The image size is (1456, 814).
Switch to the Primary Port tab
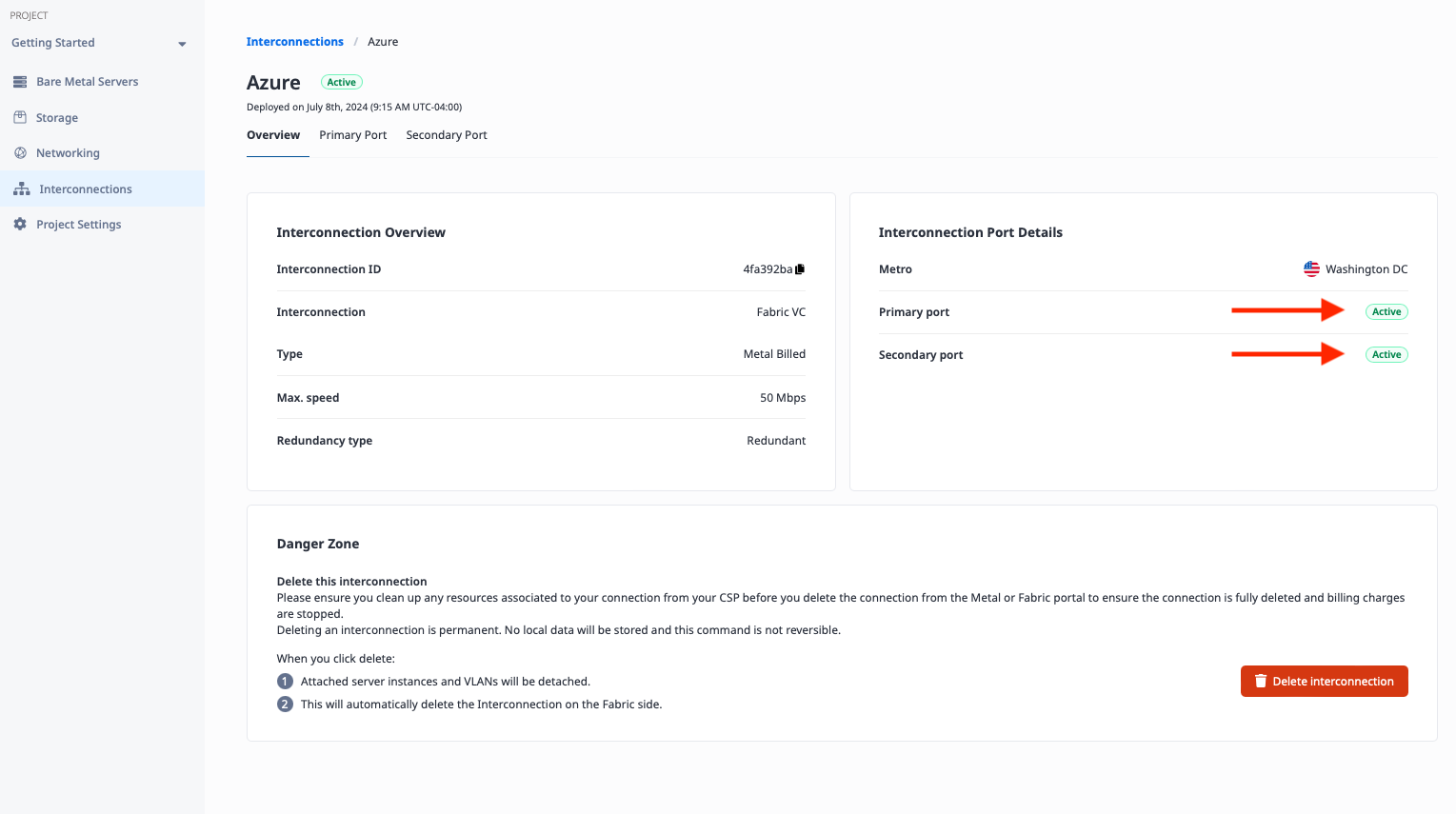[353, 135]
